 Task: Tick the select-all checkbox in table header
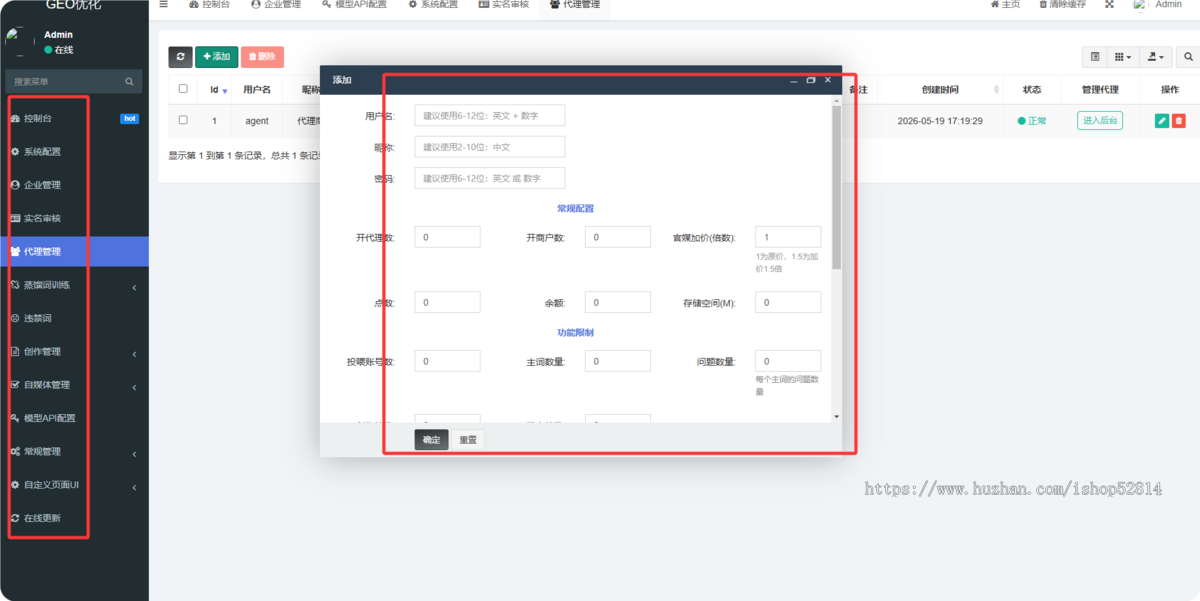coord(183,89)
